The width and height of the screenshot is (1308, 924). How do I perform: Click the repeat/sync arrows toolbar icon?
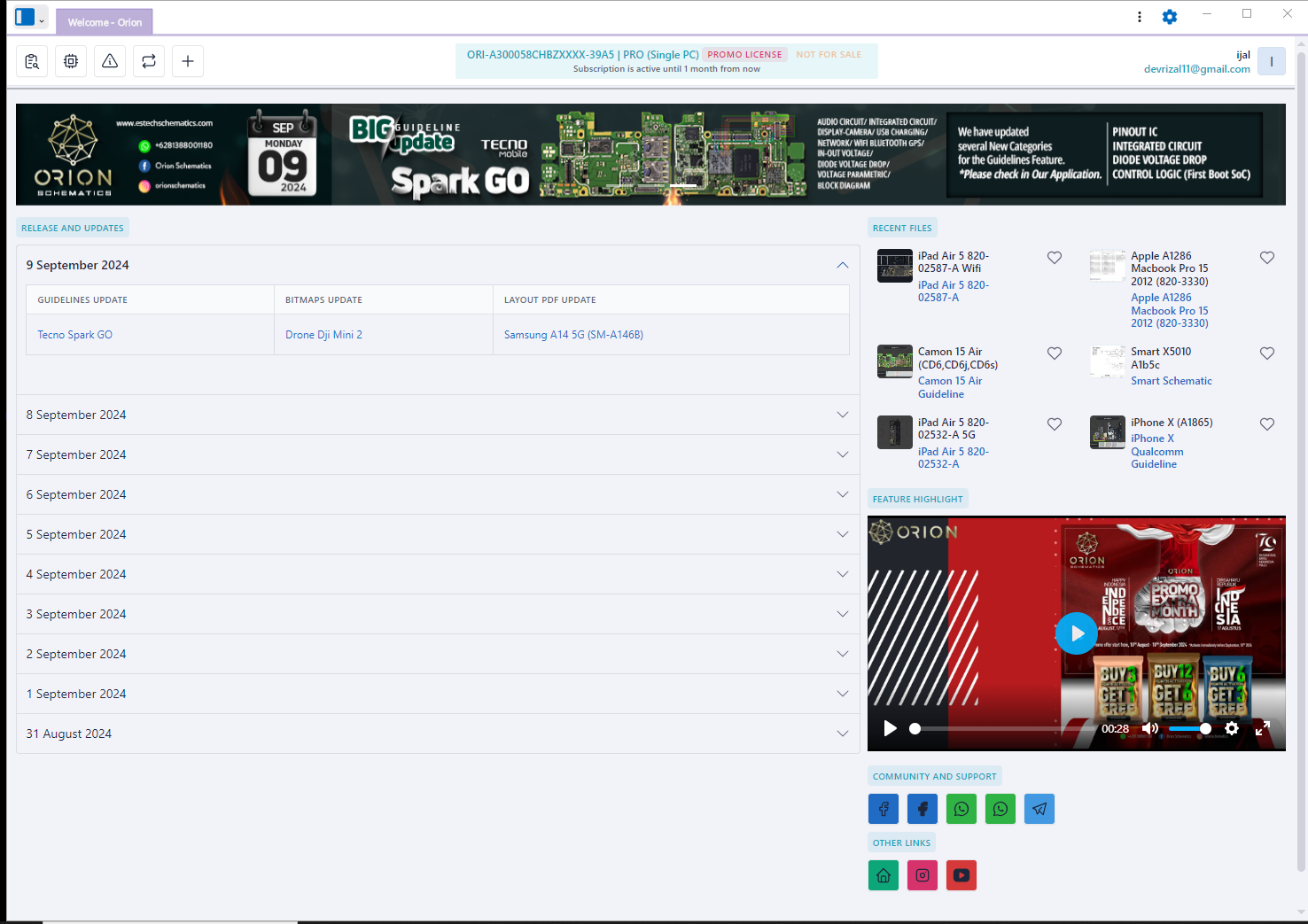pos(149,61)
